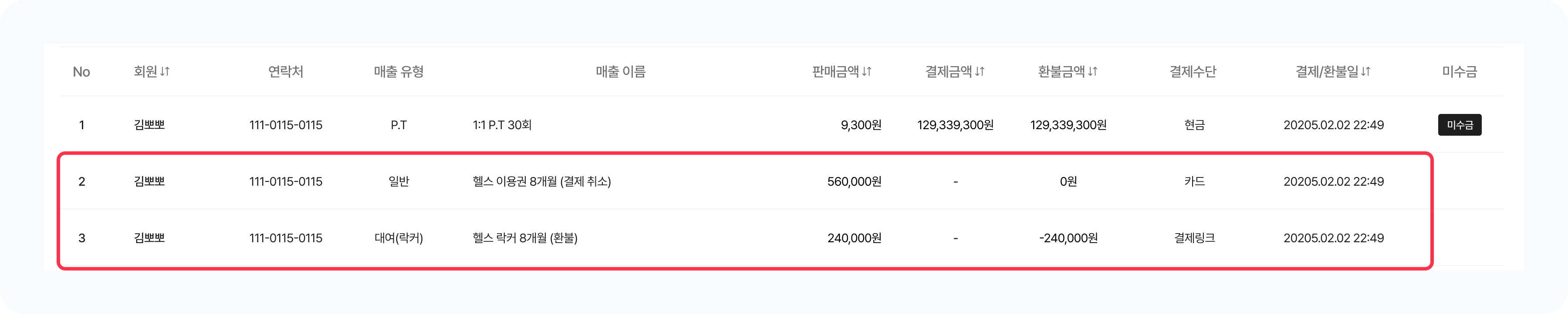Click the -240,000원 refund amount
This screenshot has height=314, width=1568.
pyautogui.click(x=1068, y=238)
